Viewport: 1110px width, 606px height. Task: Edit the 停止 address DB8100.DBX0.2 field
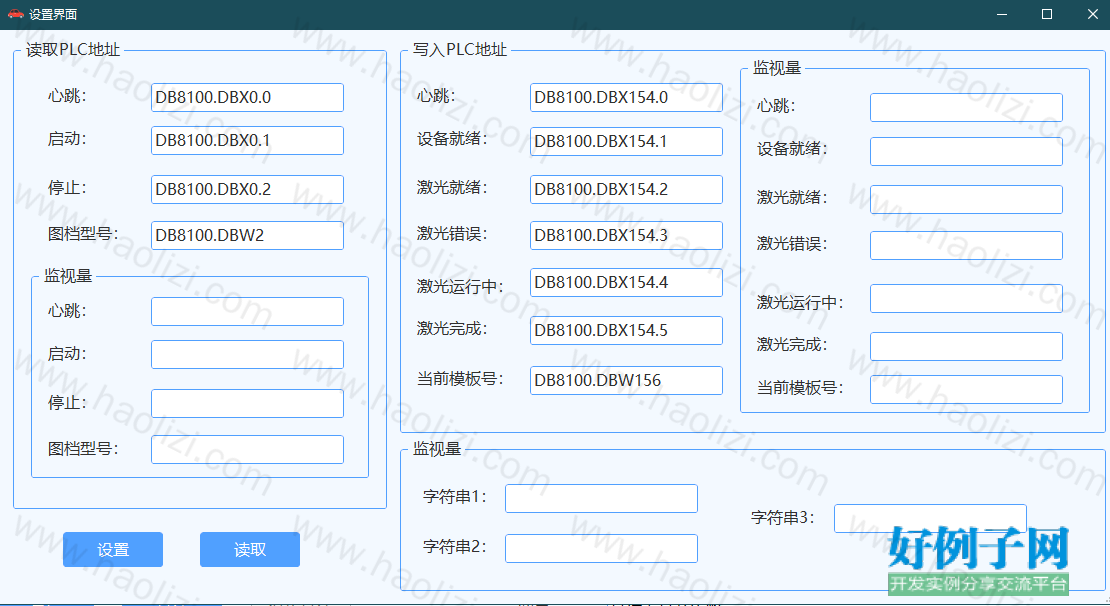[247, 190]
